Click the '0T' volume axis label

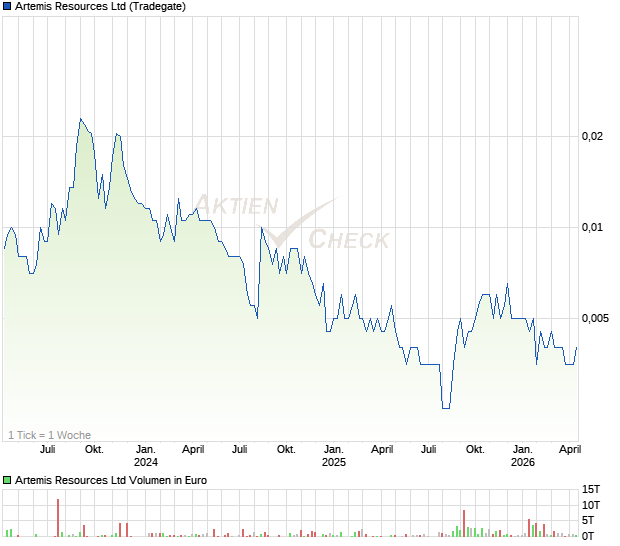(588, 536)
